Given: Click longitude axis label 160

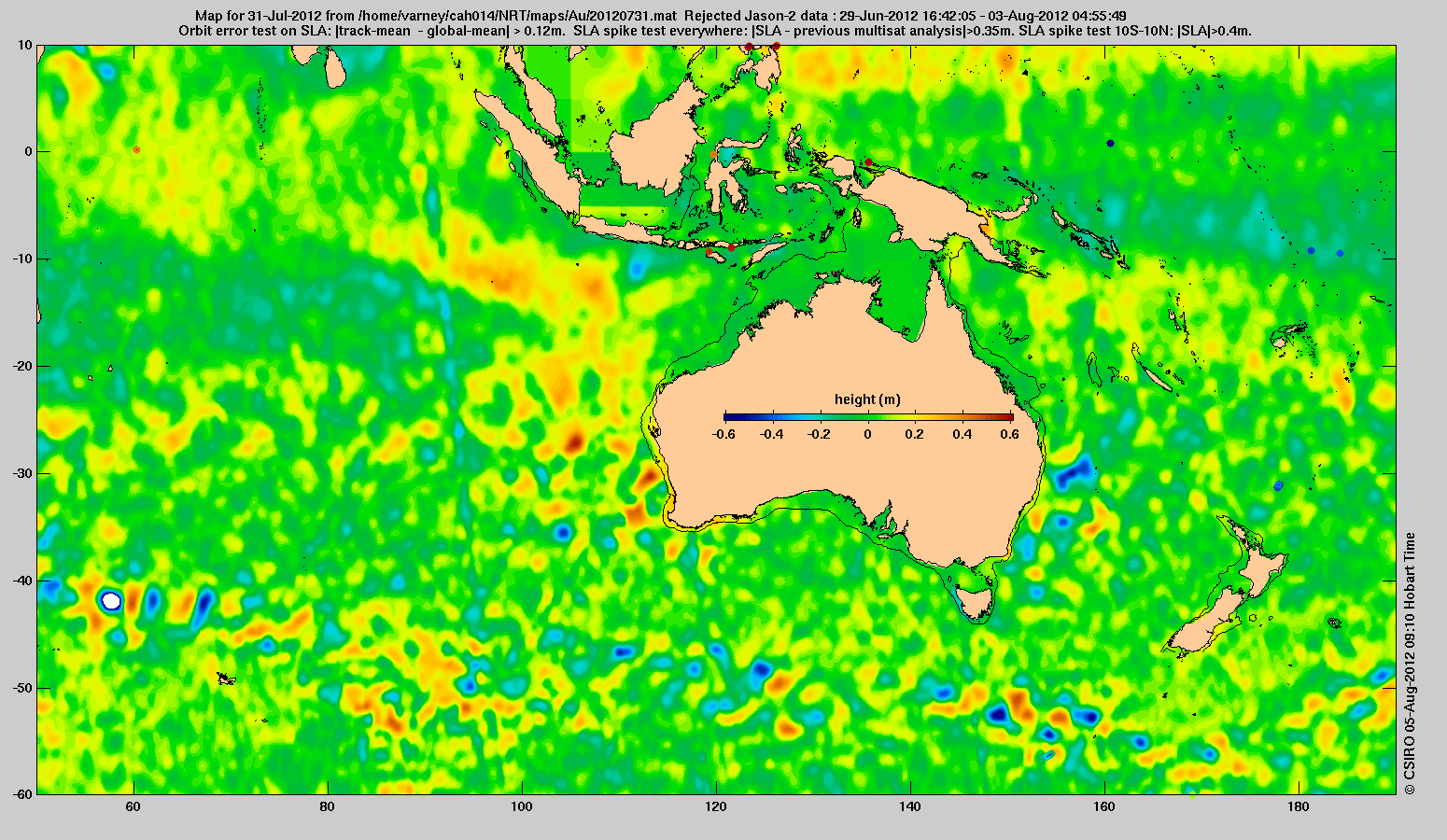Looking at the screenshot, I should pyautogui.click(x=1104, y=805).
